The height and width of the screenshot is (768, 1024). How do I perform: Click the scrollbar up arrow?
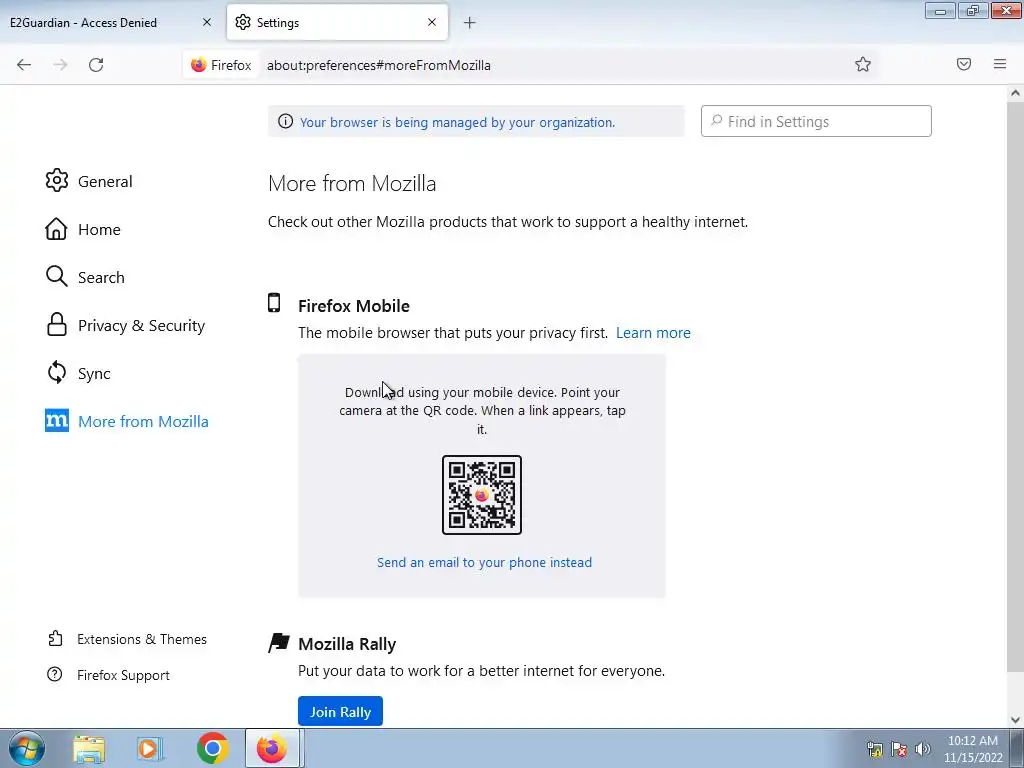1015,93
